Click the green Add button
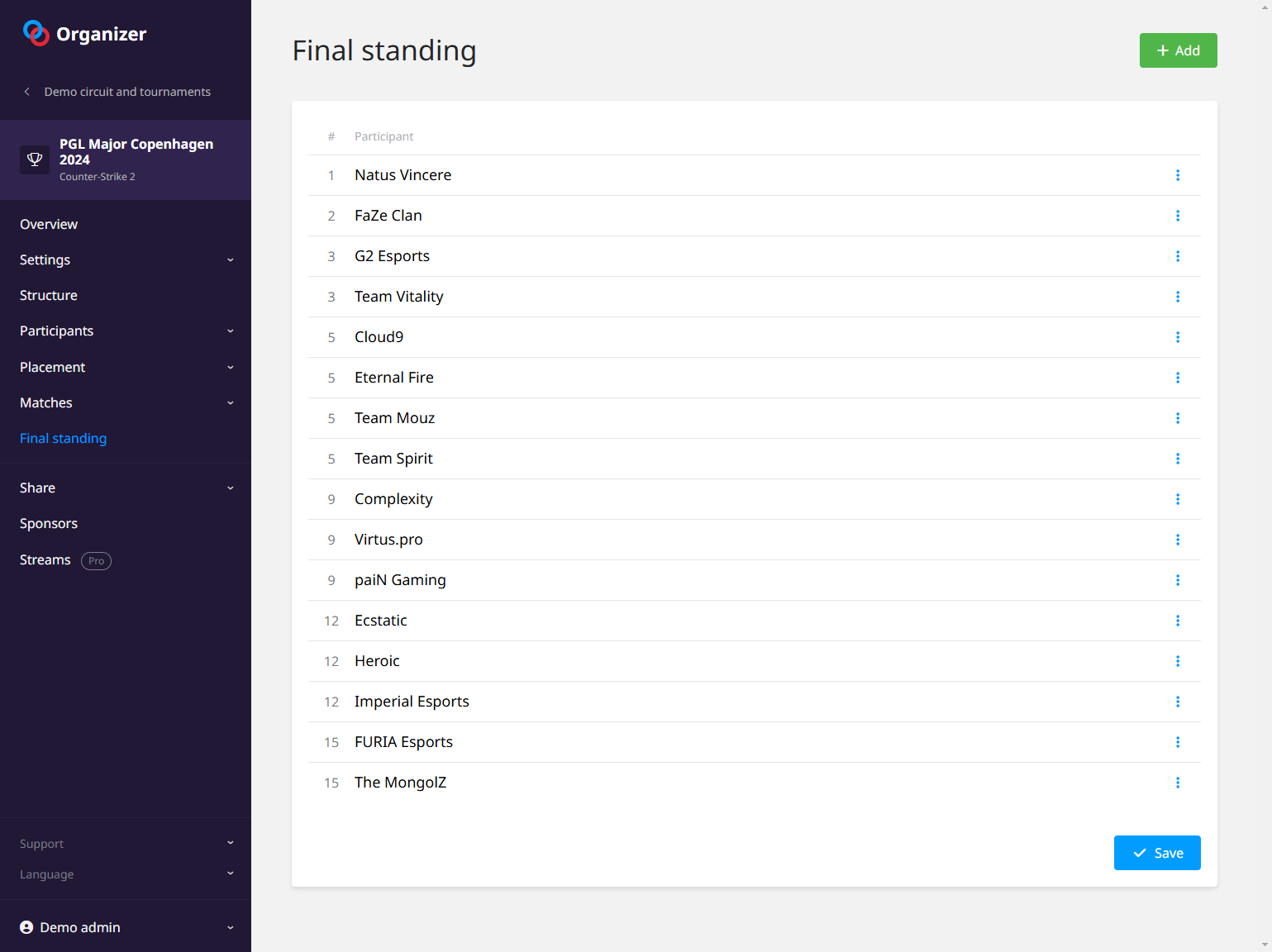 [1178, 50]
